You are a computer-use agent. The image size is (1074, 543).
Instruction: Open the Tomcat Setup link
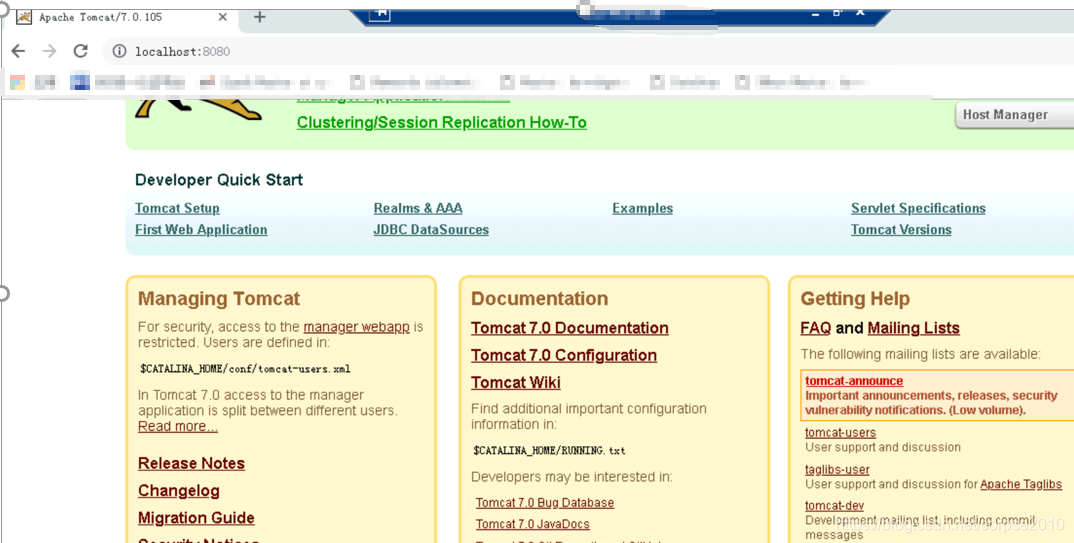coord(177,208)
